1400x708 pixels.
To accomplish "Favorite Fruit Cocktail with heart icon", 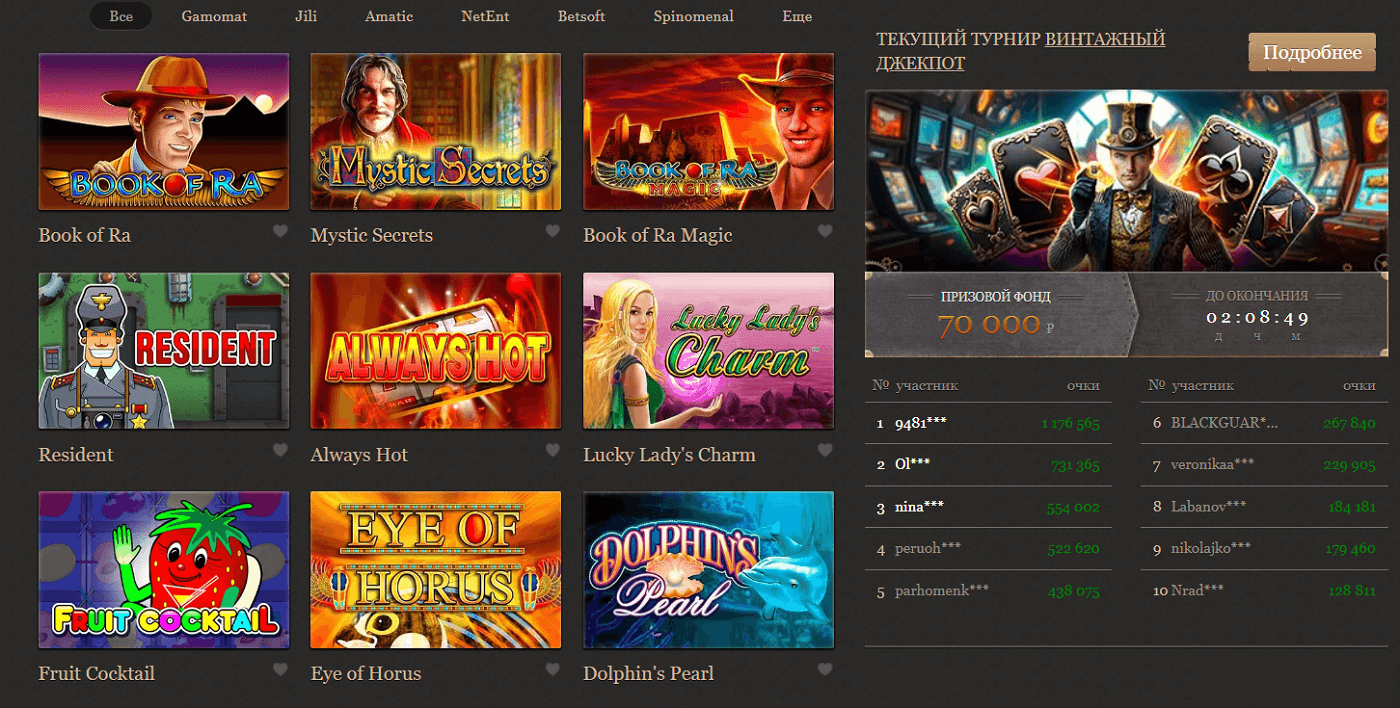I will pyautogui.click(x=280, y=670).
